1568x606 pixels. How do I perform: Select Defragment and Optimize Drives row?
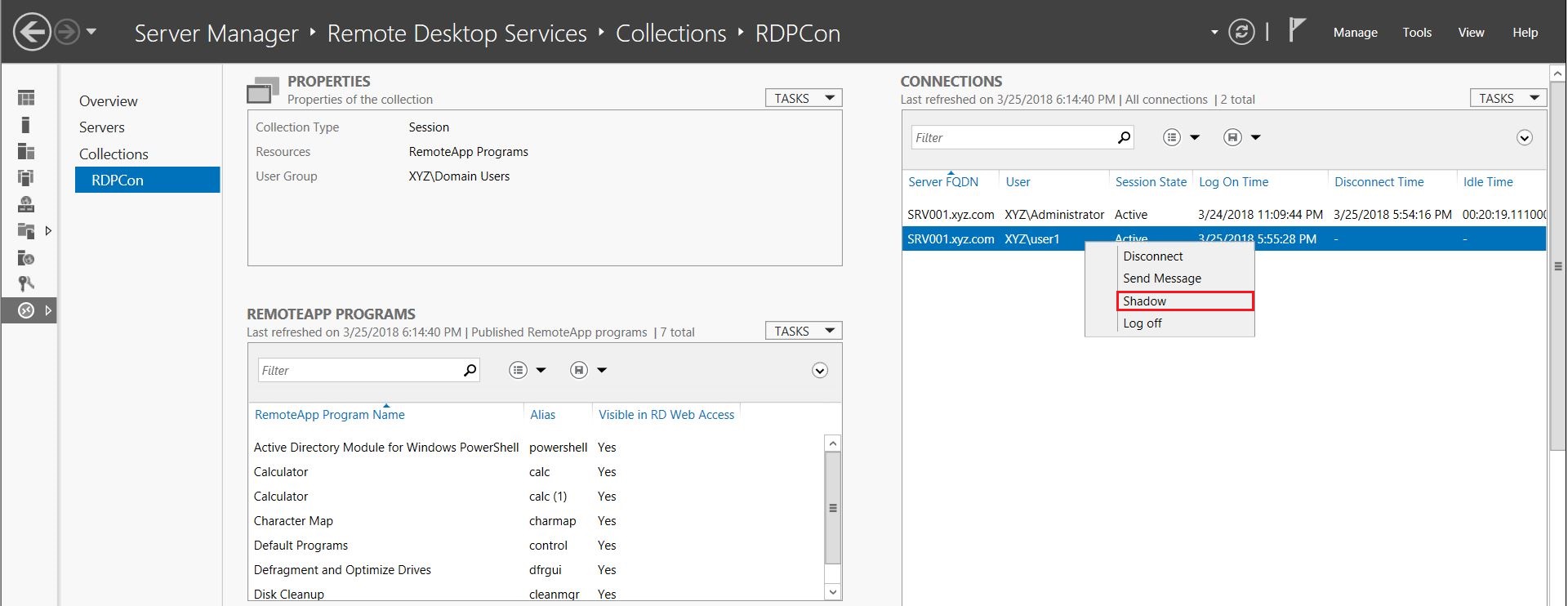(x=537, y=570)
